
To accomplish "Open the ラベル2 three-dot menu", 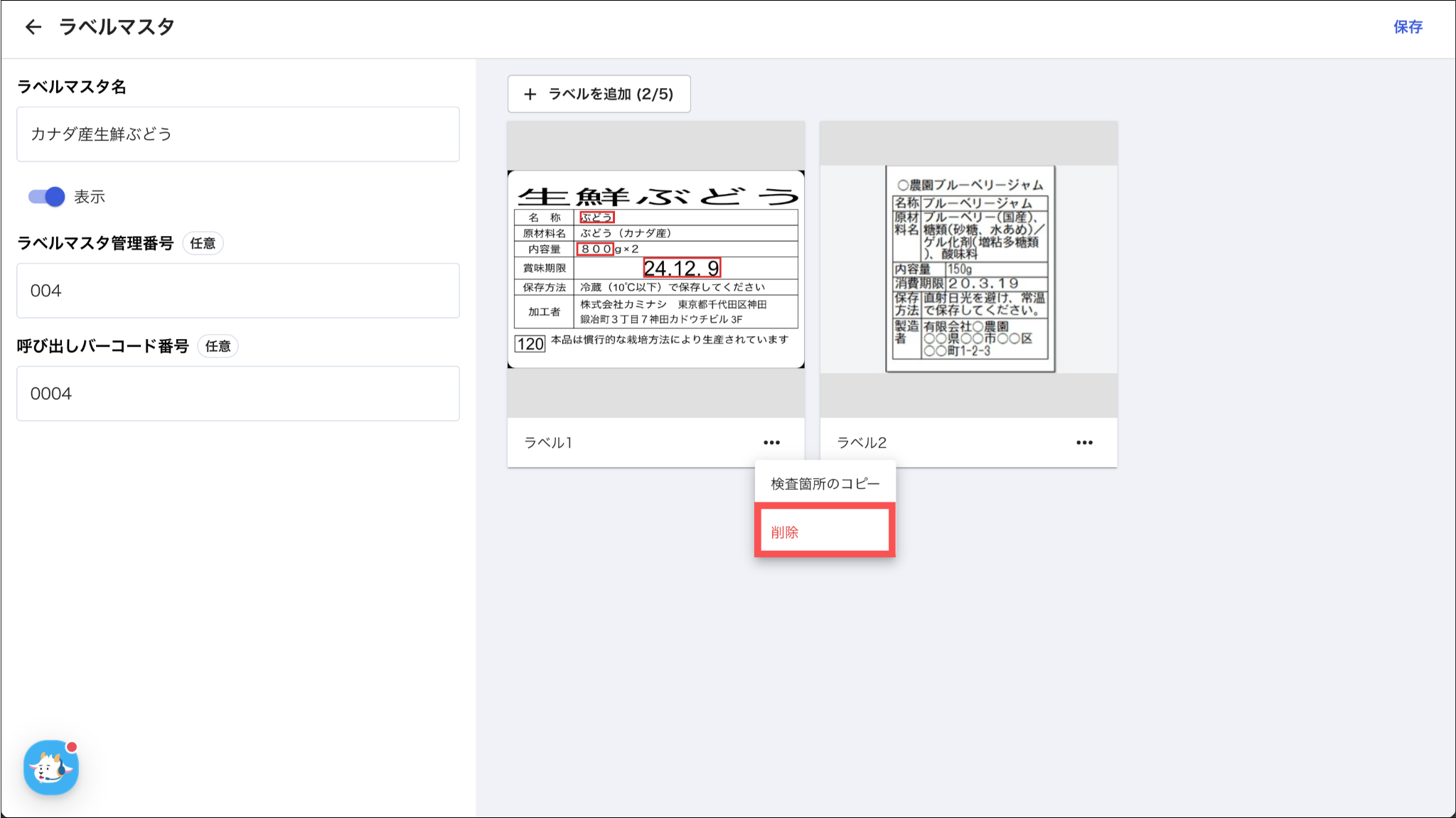I will pyautogui.click(x=1084, y=443).
